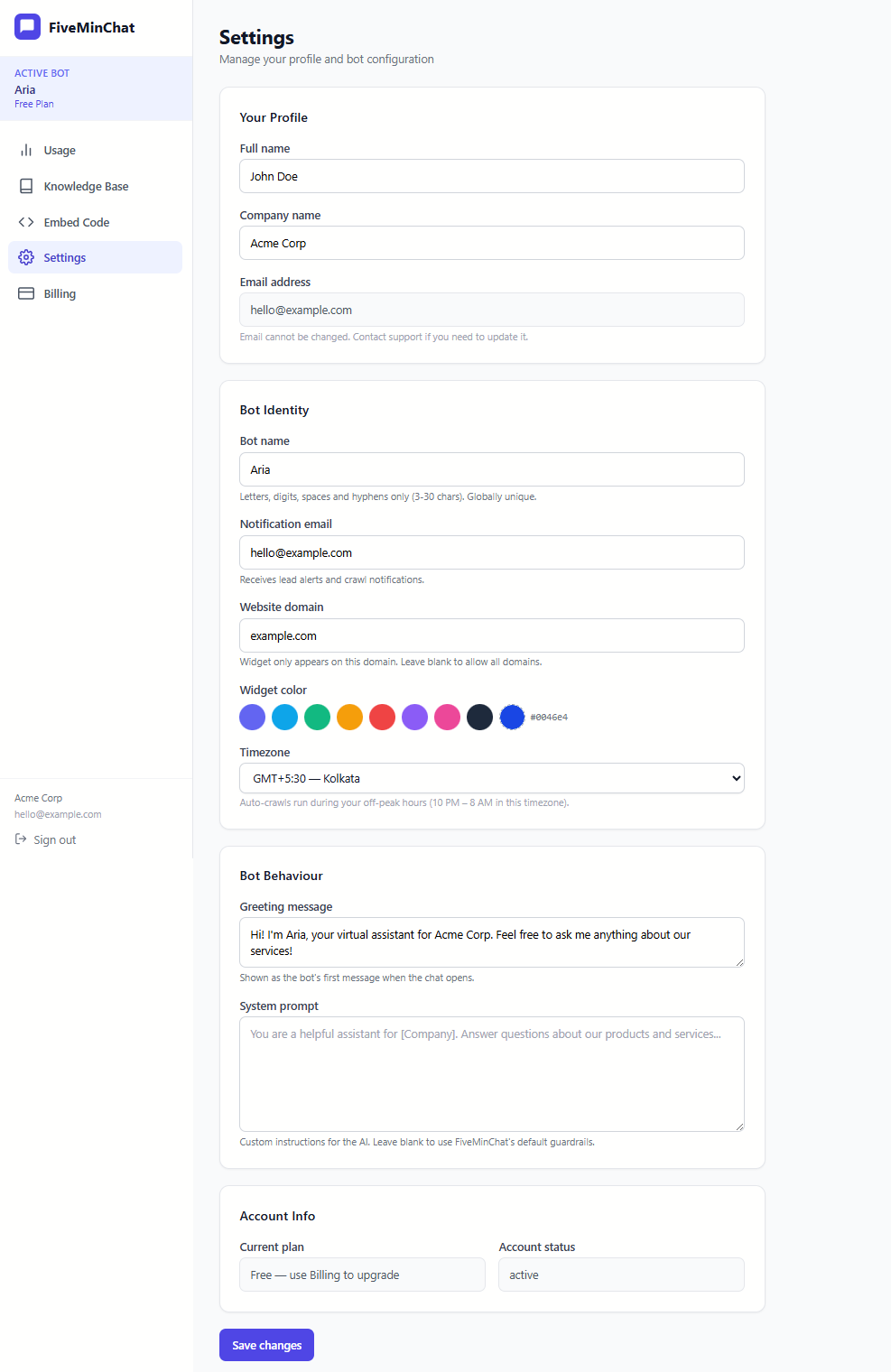891x1372 pixels.
Task: Select the red widget color swatch
Action: 383,717
